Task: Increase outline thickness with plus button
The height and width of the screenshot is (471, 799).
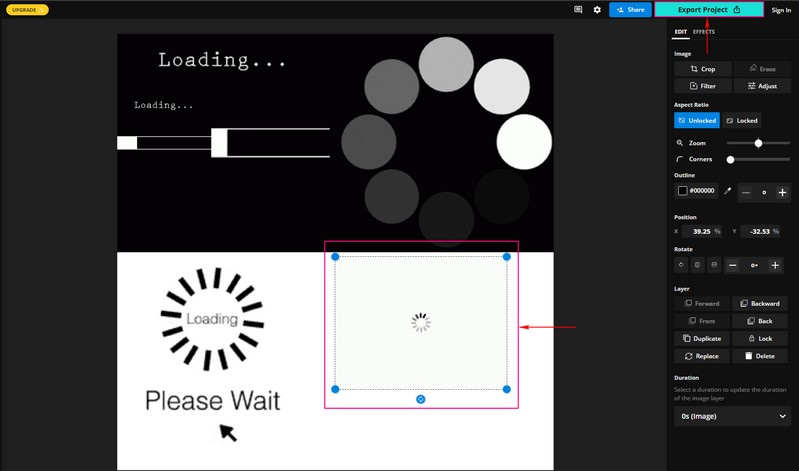Action: pos(782,192)
